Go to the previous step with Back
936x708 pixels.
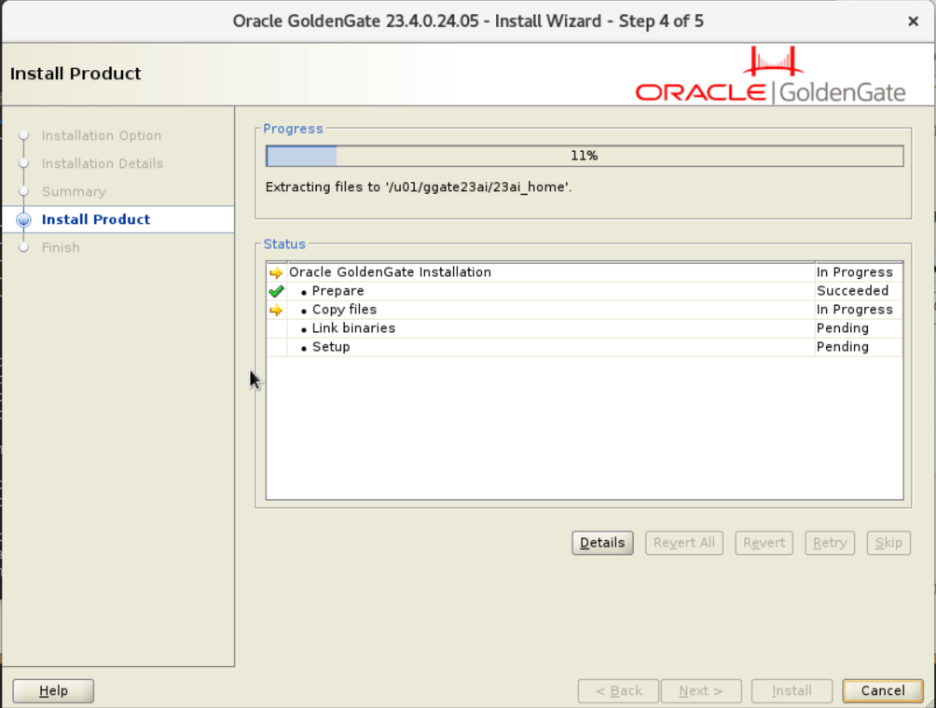[618, 691]
